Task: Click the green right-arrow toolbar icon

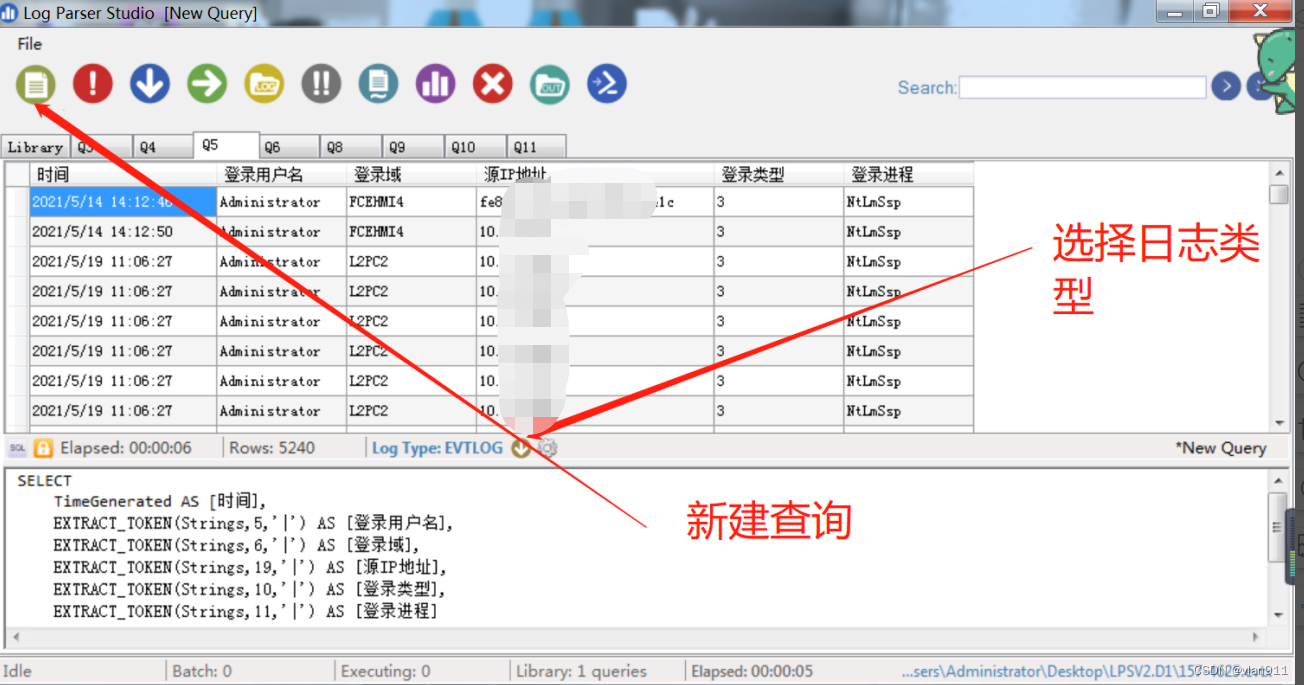Action: (207, 84)
